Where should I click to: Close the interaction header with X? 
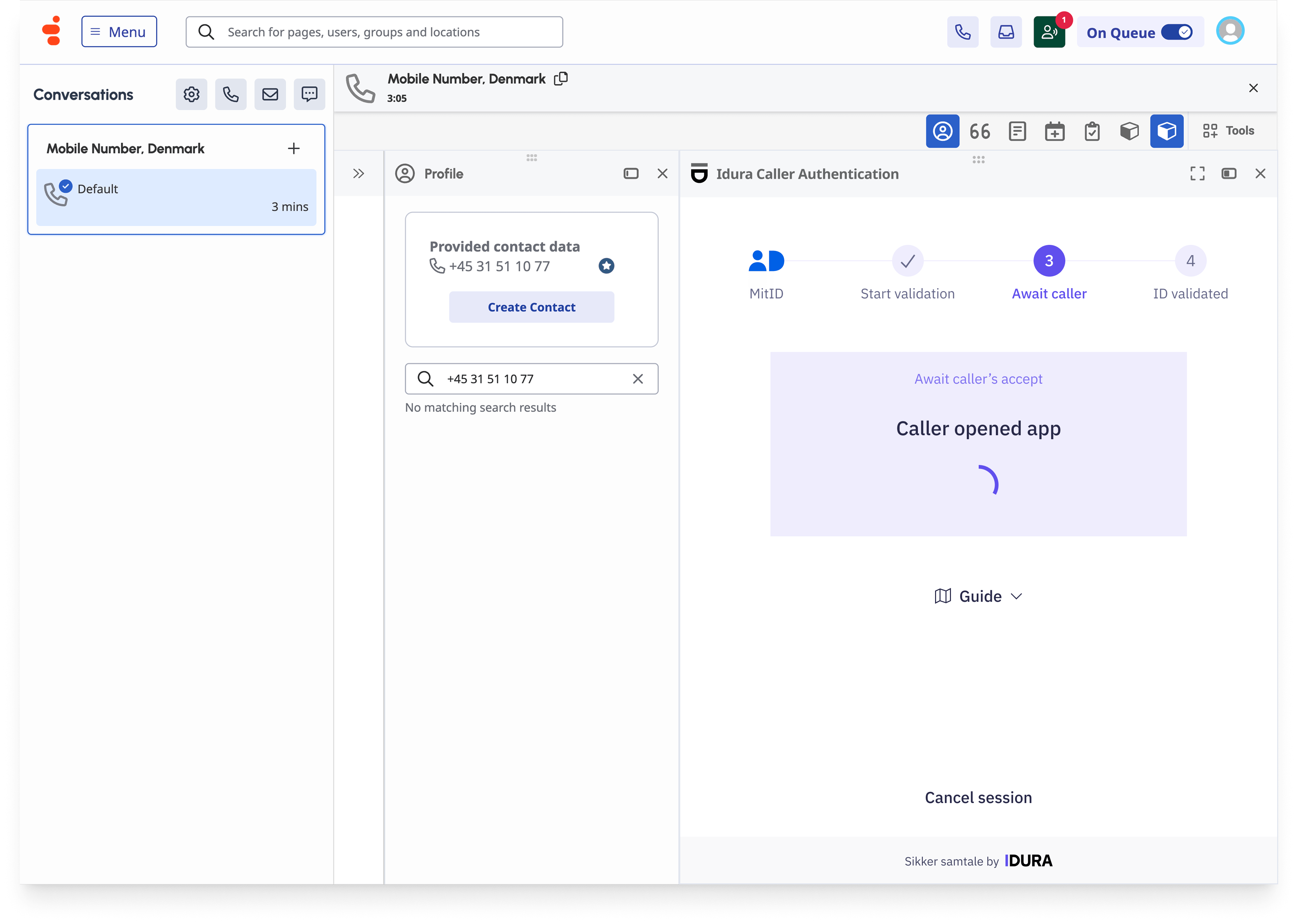click(1253, 88)
